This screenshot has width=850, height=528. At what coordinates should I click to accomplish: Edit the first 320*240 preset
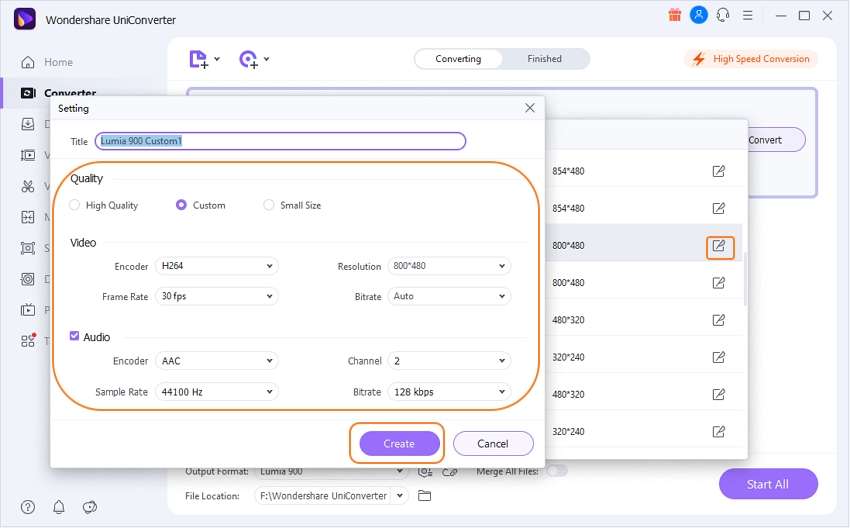(718, 357)
